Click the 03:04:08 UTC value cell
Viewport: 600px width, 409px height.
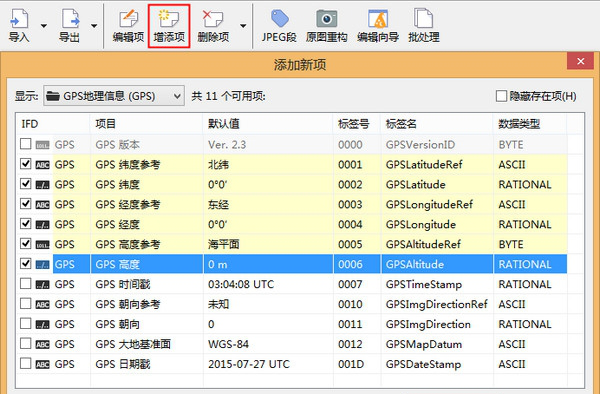pyautogui.click(x=241, y=285)
